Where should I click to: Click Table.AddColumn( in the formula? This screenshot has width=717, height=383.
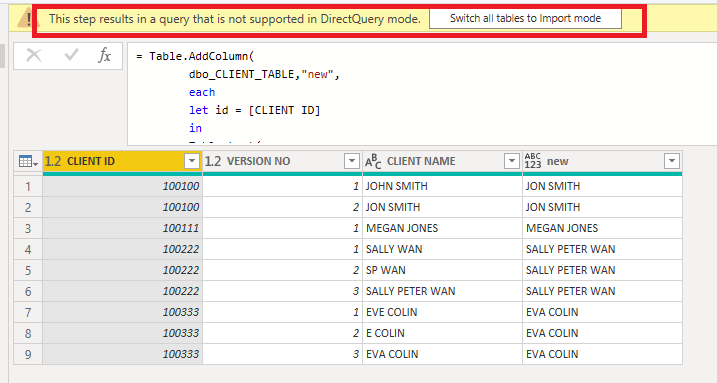pyautogui.click(x=202, y=56)
